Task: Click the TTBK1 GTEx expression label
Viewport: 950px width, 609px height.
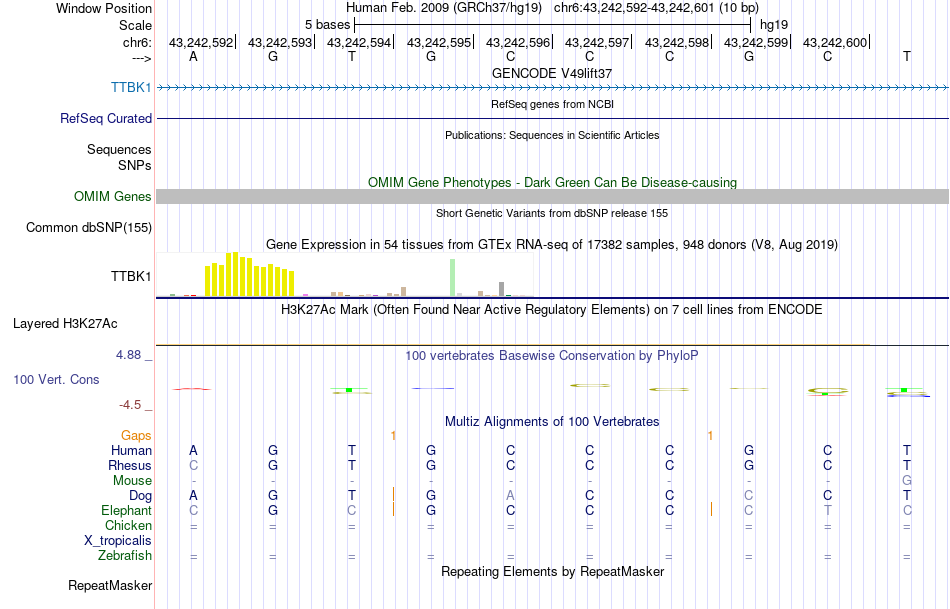Action: (131, 276)
